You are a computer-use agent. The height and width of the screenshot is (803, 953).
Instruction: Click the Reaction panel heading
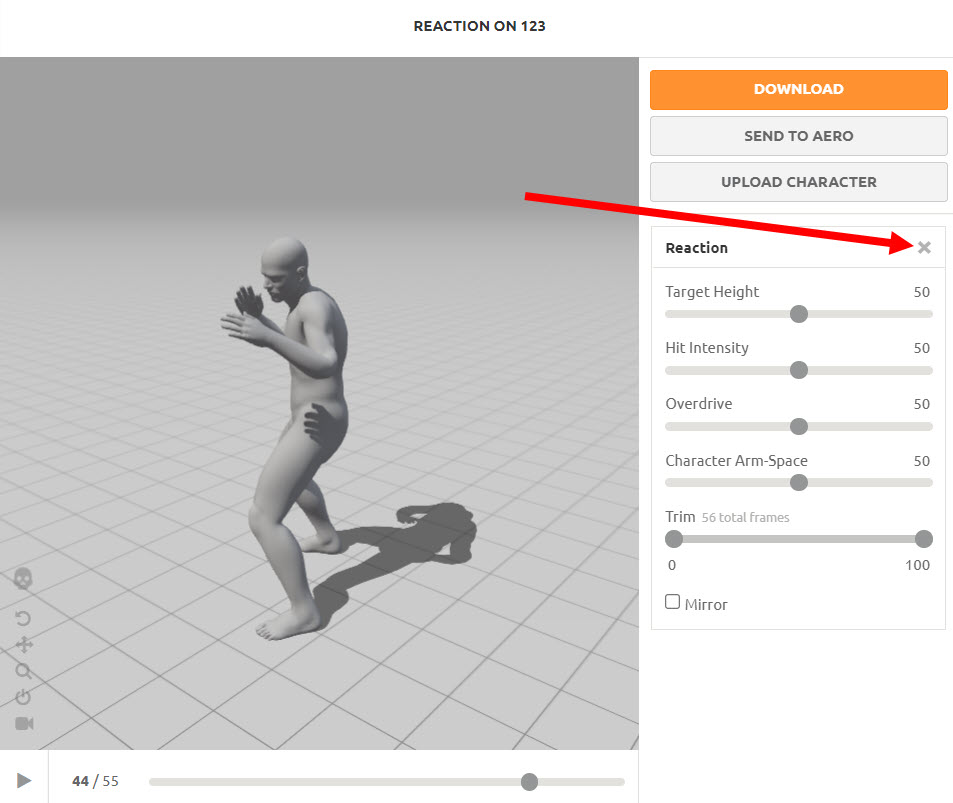697,248
